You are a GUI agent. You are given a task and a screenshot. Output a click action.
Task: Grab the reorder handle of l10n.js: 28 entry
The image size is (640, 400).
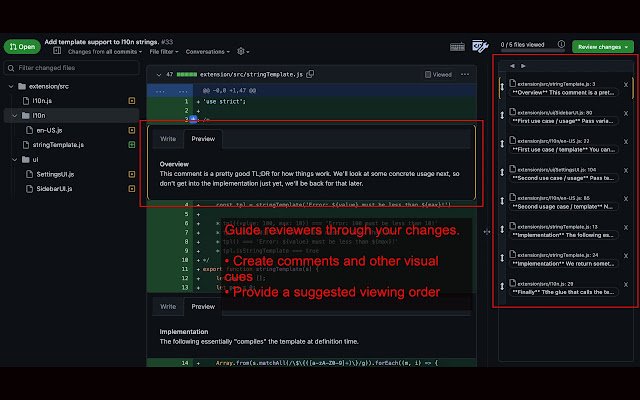(x=502, y=287)
